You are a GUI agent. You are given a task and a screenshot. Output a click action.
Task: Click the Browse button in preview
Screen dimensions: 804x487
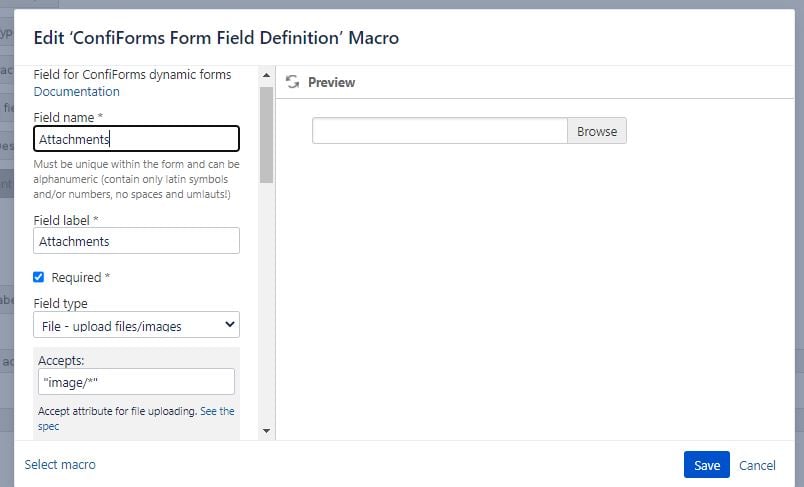pos(597,131)
